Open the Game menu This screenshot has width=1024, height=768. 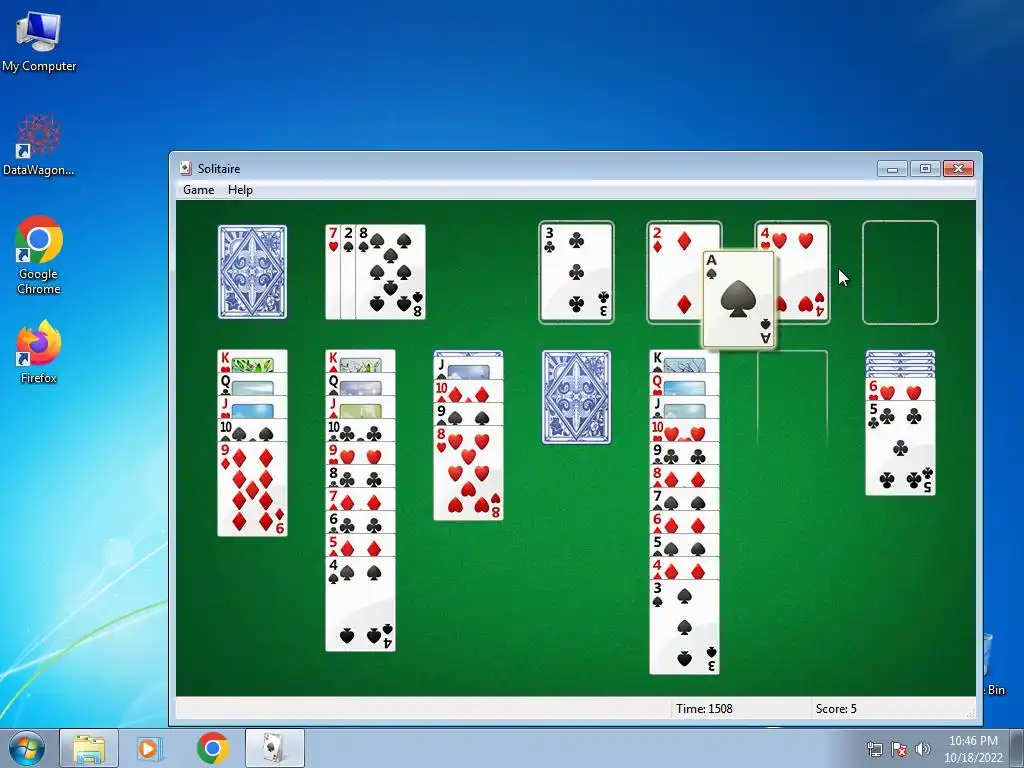coord(199,190)
